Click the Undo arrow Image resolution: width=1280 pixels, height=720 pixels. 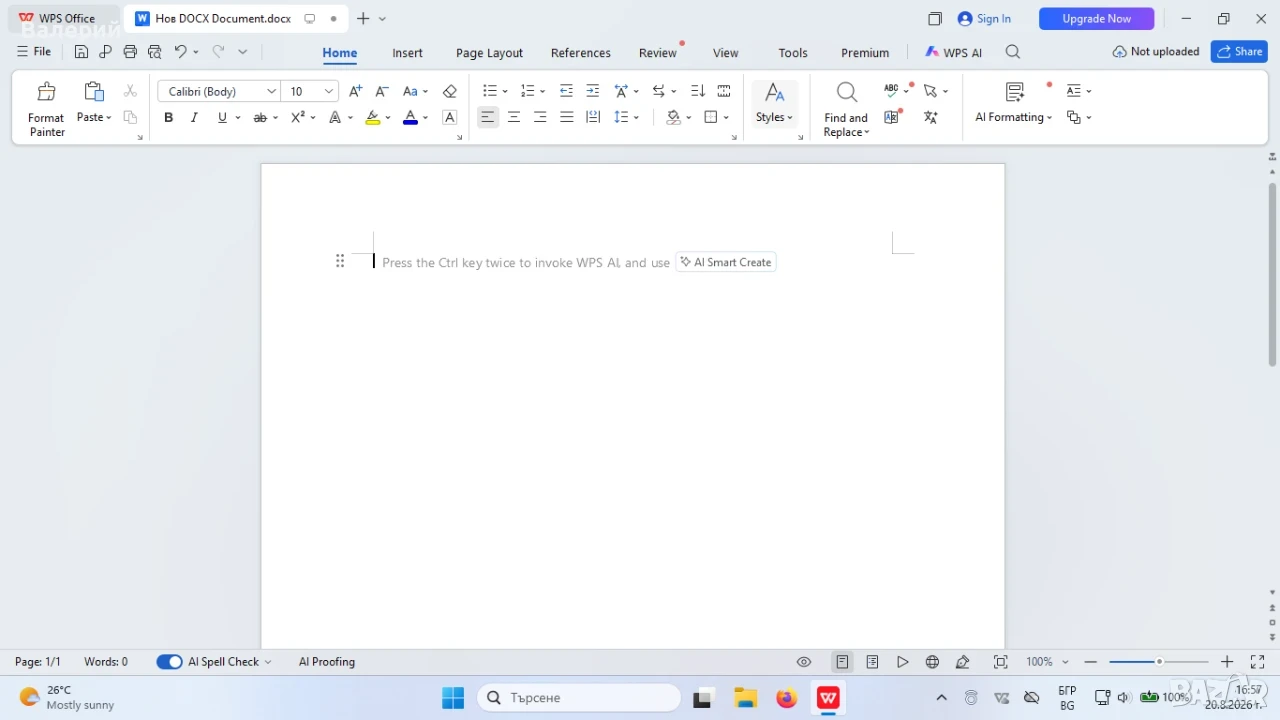click(x=180, y=52)
